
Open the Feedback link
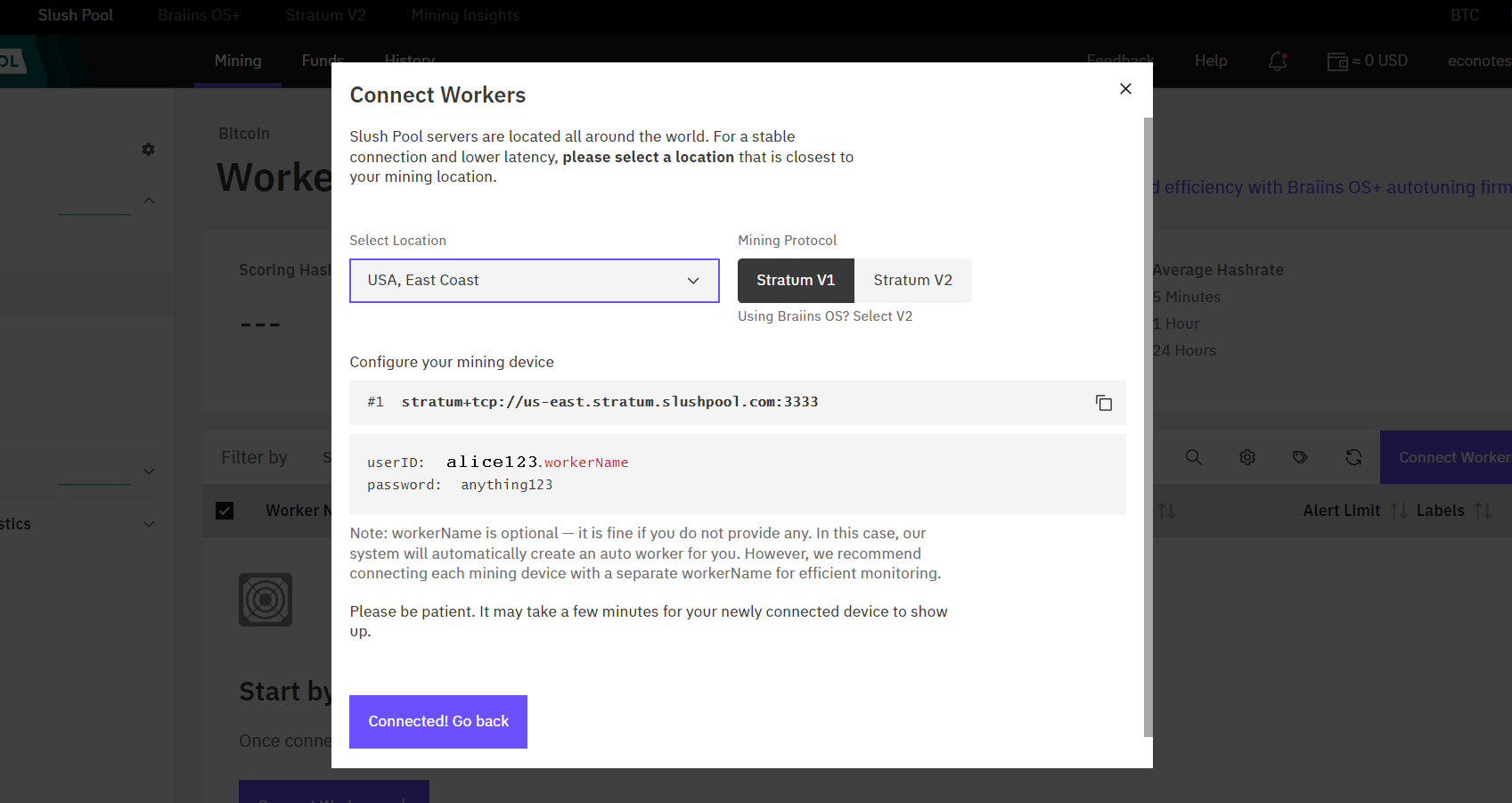pyautogui.click(x=1120, y=61)
